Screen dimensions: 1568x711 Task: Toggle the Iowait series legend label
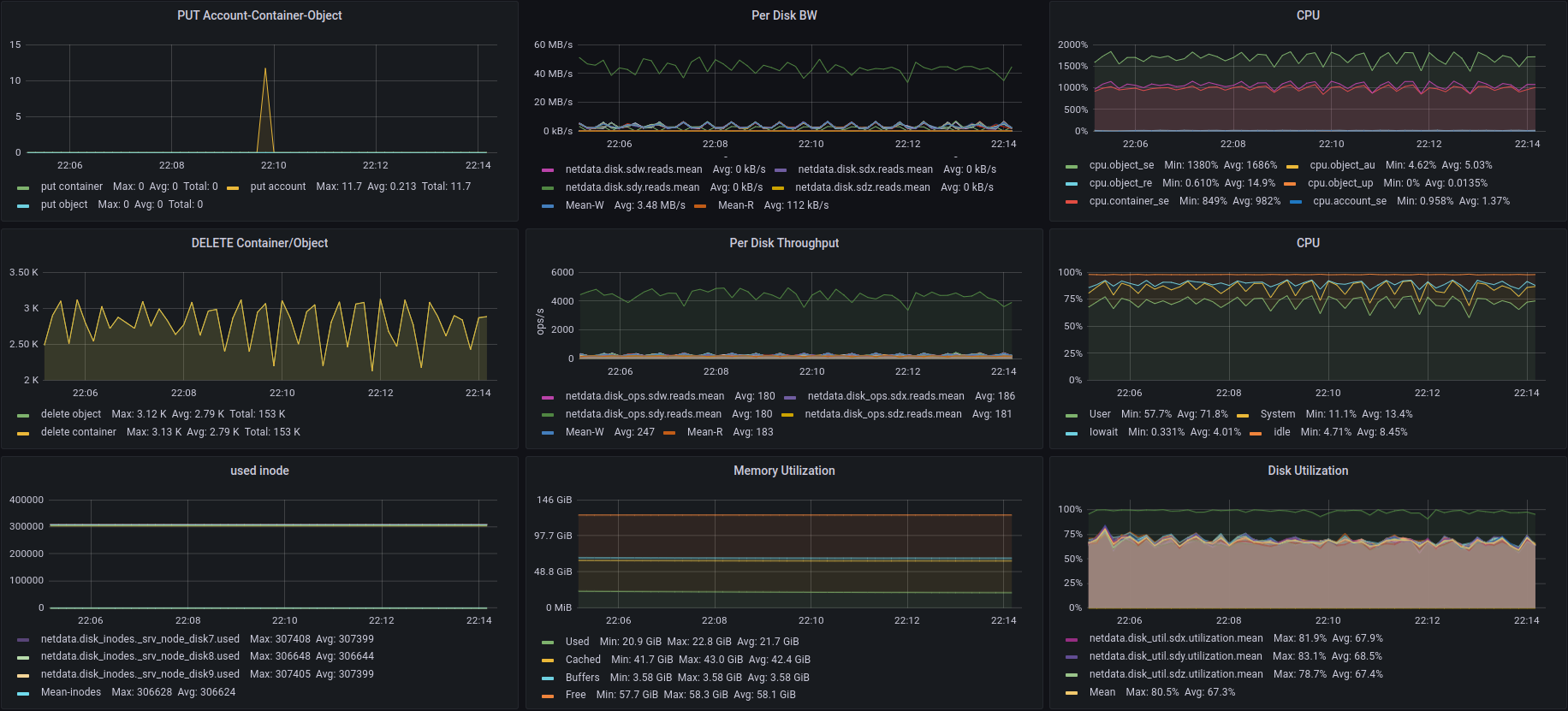(1103, 432)
